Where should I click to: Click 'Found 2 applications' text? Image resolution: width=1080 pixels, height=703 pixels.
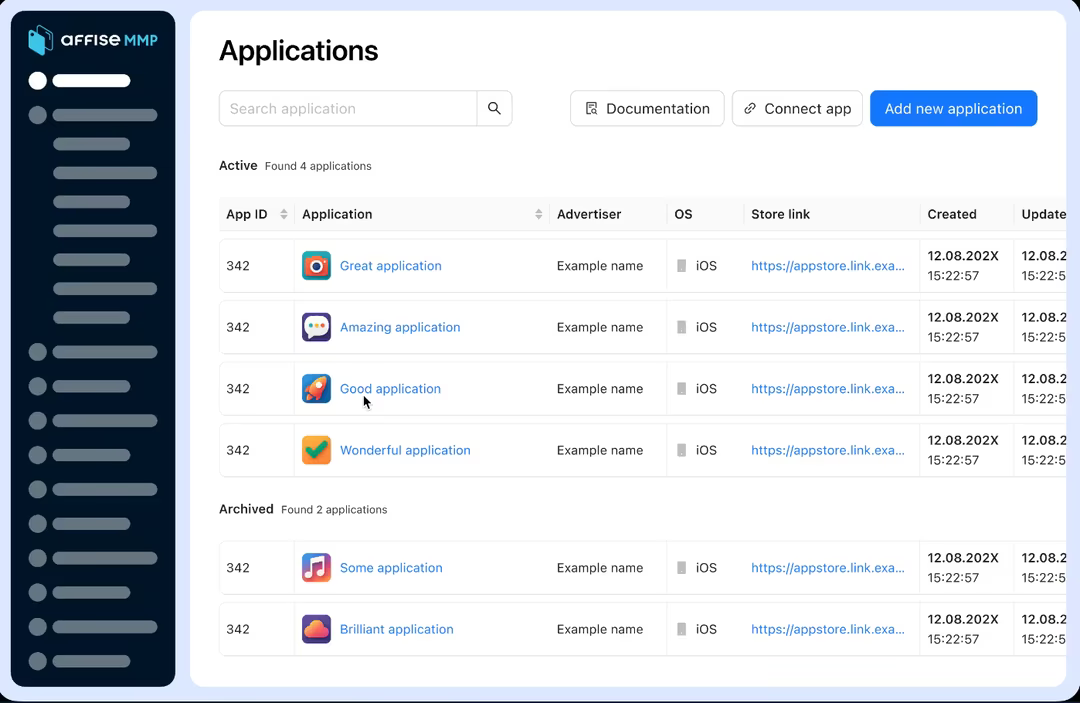334,510
